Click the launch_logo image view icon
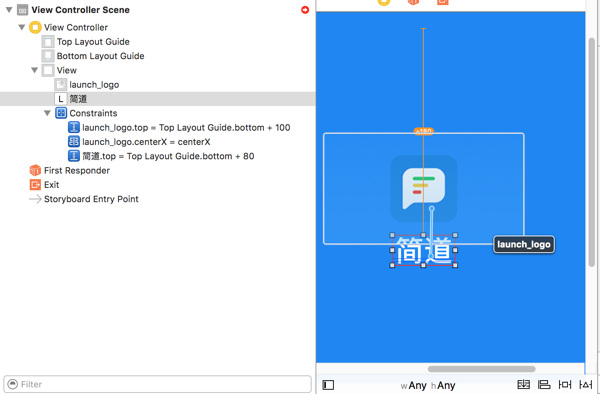 [x=60, y=85]
